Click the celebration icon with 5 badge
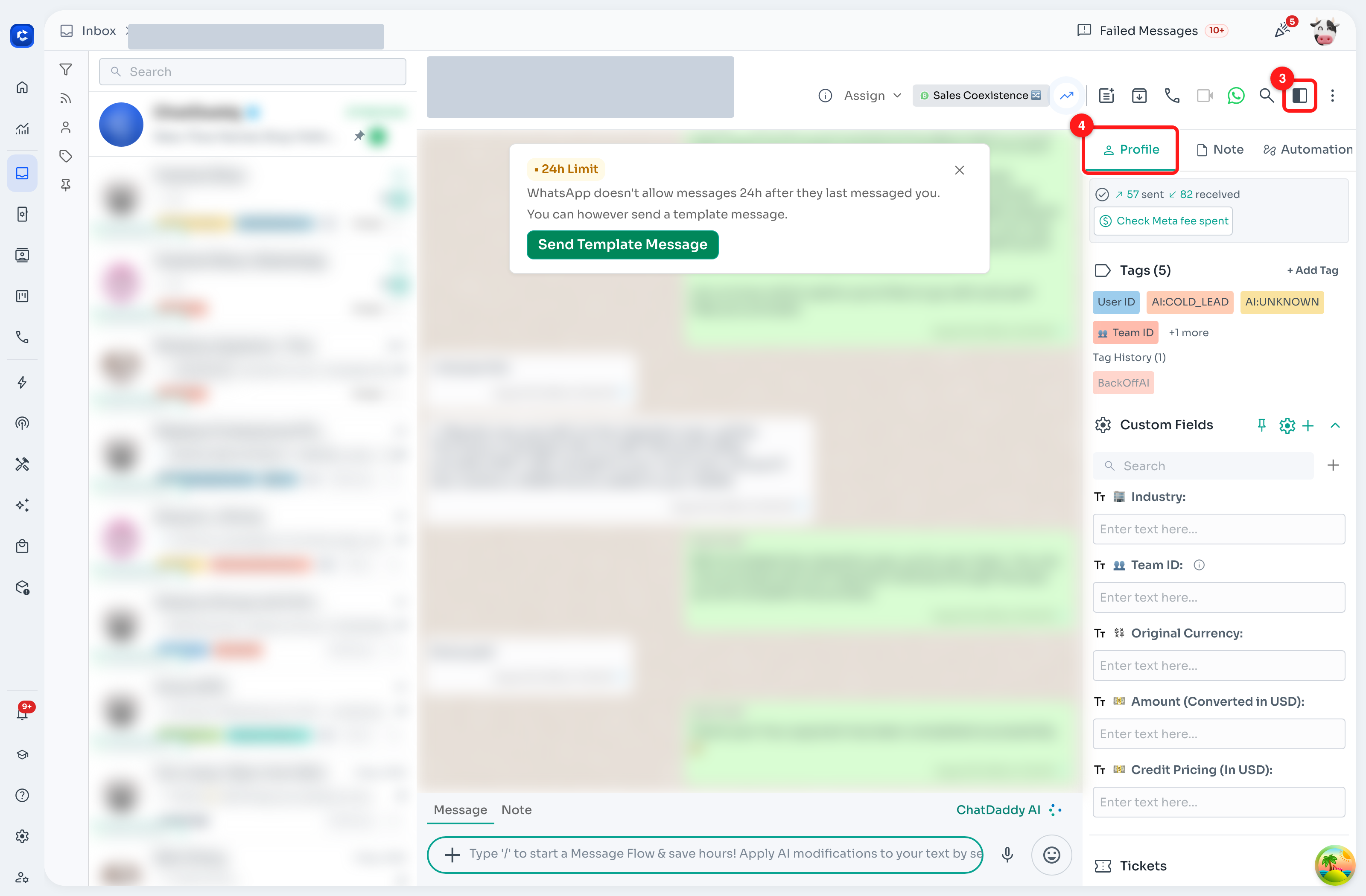 coord(1283,29)
